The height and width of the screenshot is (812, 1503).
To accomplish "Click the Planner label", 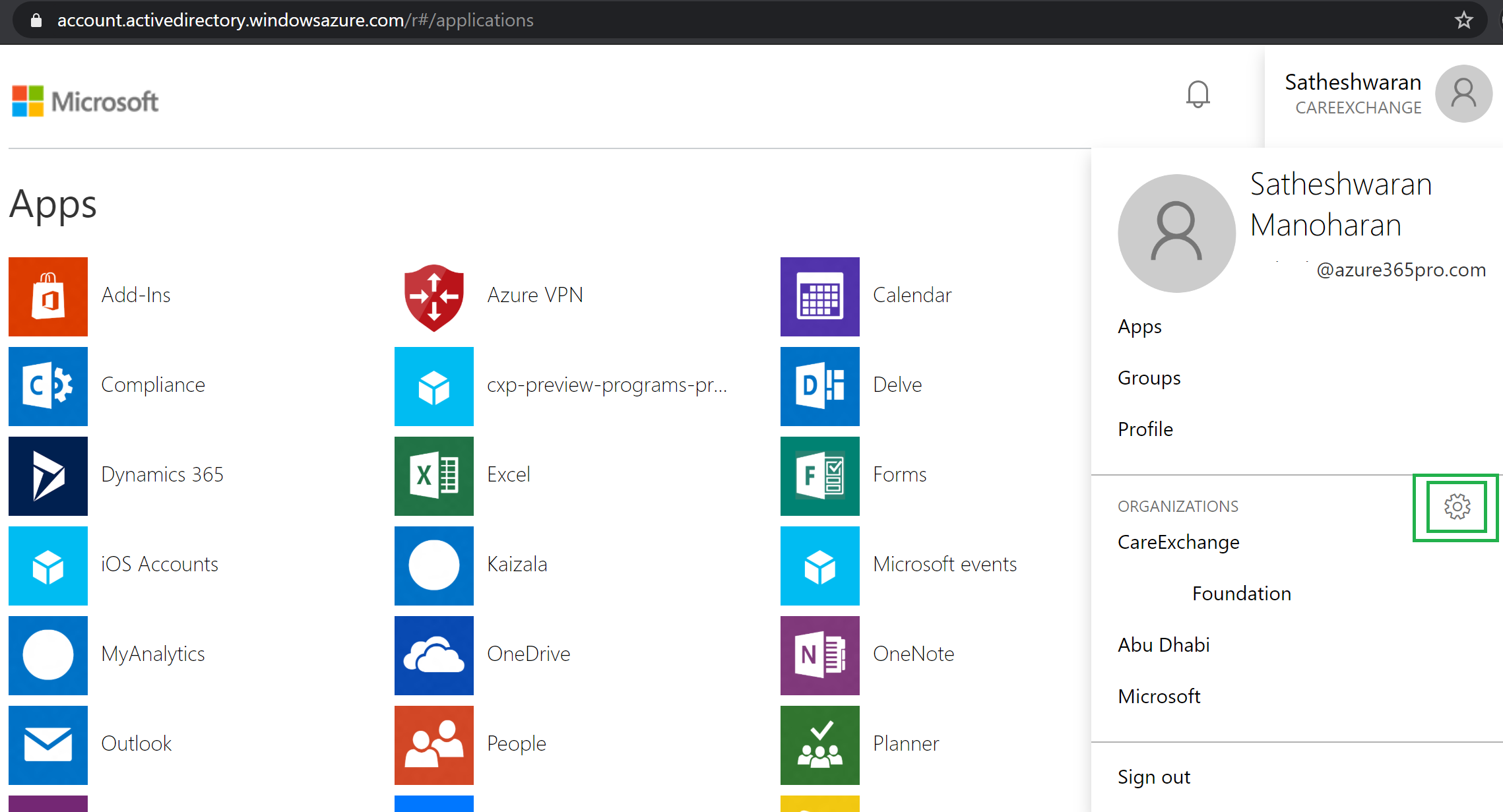I will [x=906, y=743].
